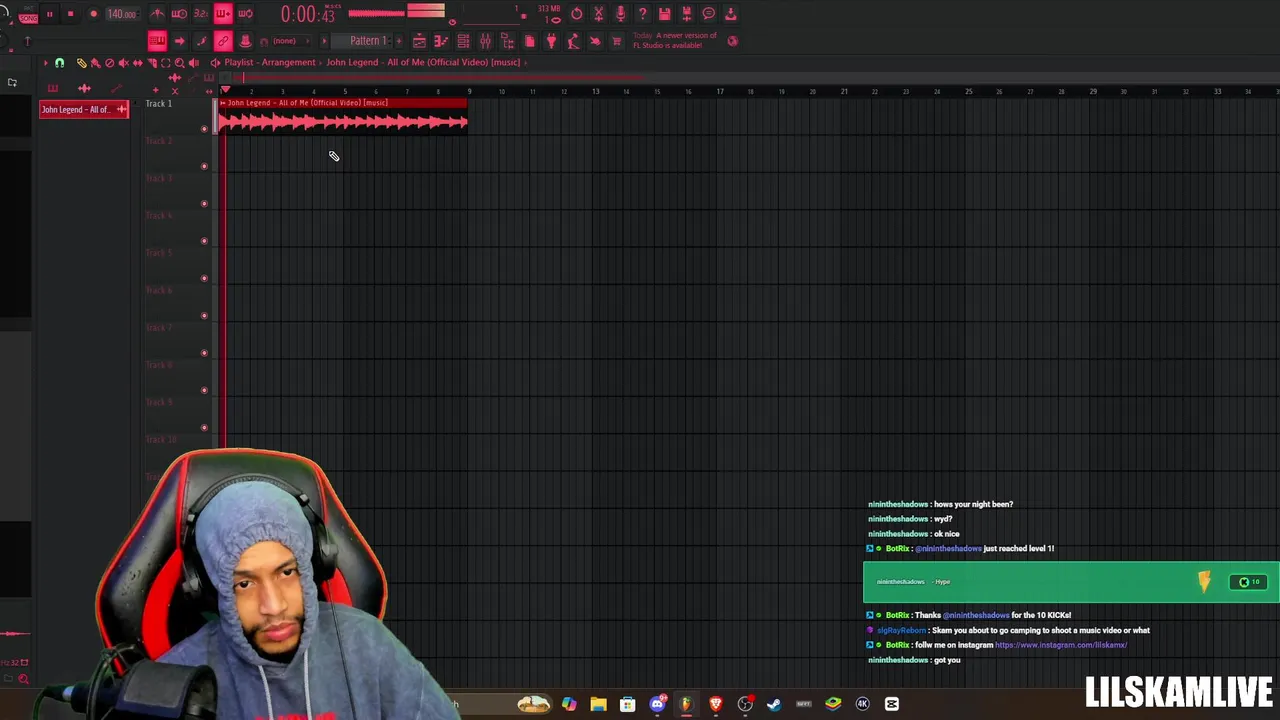Select the Paint brush tool
The height and width of the screenshot is (720, 1280).
click(x=95, y=62)
